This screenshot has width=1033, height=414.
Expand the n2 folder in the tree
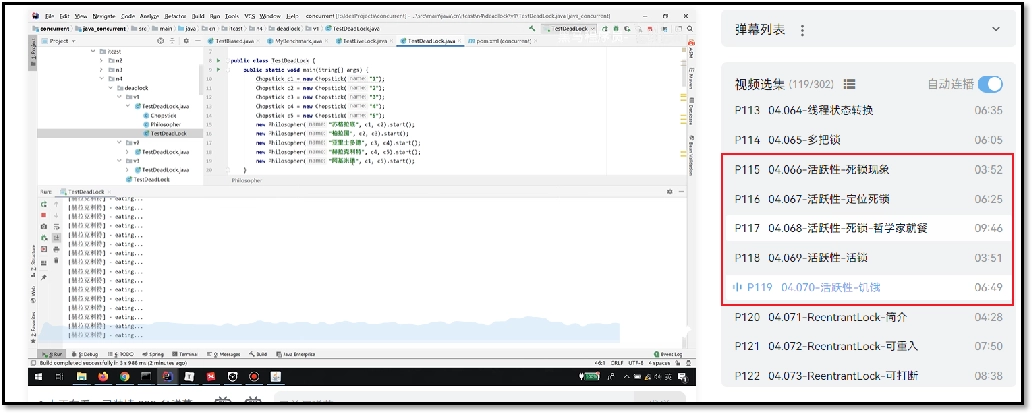(101, 60)
